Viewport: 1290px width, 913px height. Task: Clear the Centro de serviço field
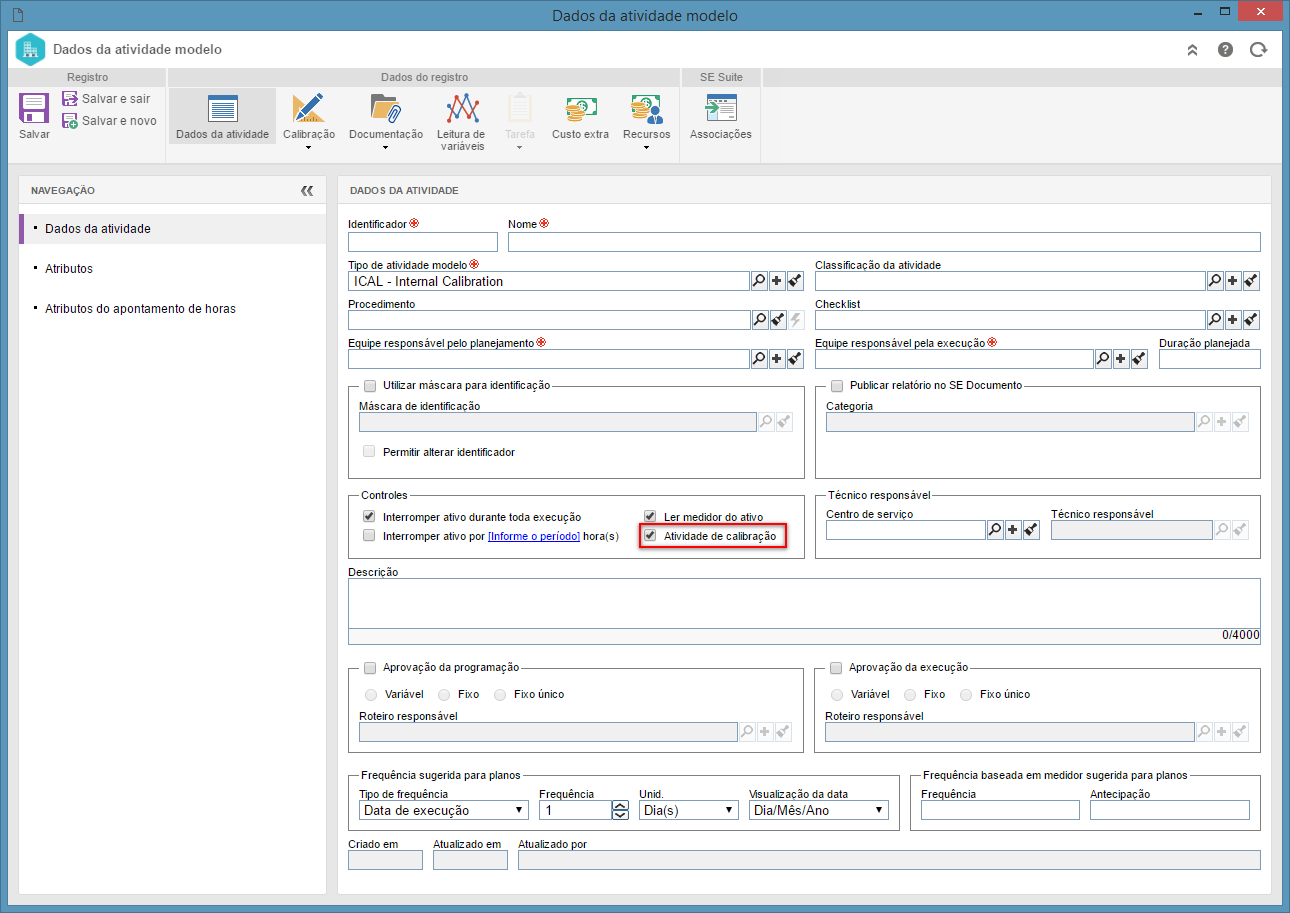pyautogui.click(x=1031, y=530)
